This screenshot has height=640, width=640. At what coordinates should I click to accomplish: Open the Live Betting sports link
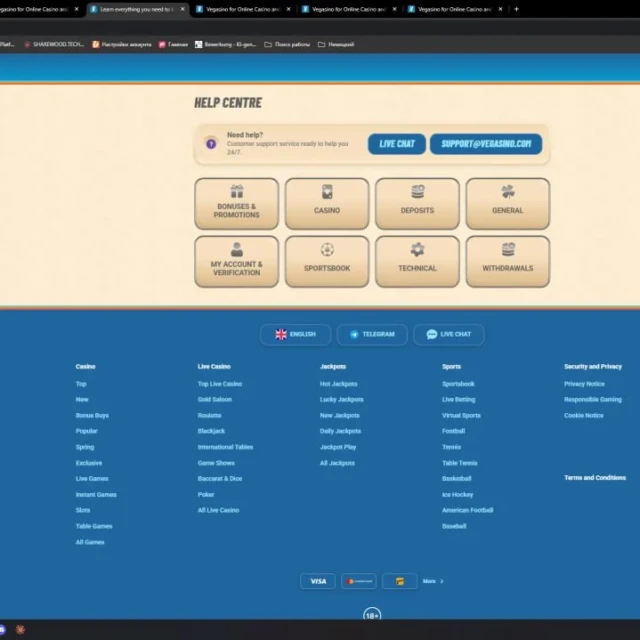pyautogui.click(x=459, y=400)
